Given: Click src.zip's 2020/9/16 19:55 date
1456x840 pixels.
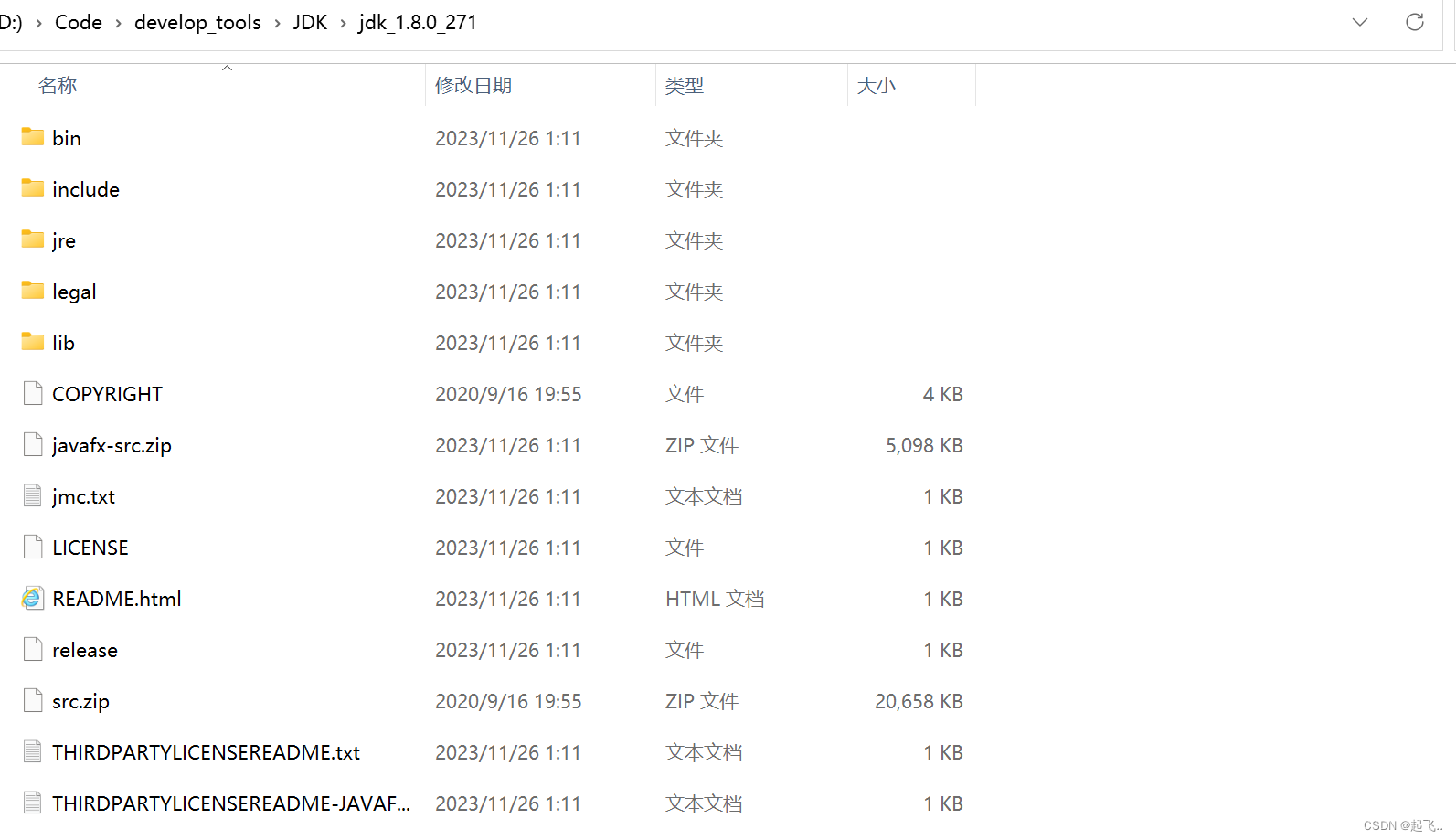Looking at the screenshot, I should 508,701.
